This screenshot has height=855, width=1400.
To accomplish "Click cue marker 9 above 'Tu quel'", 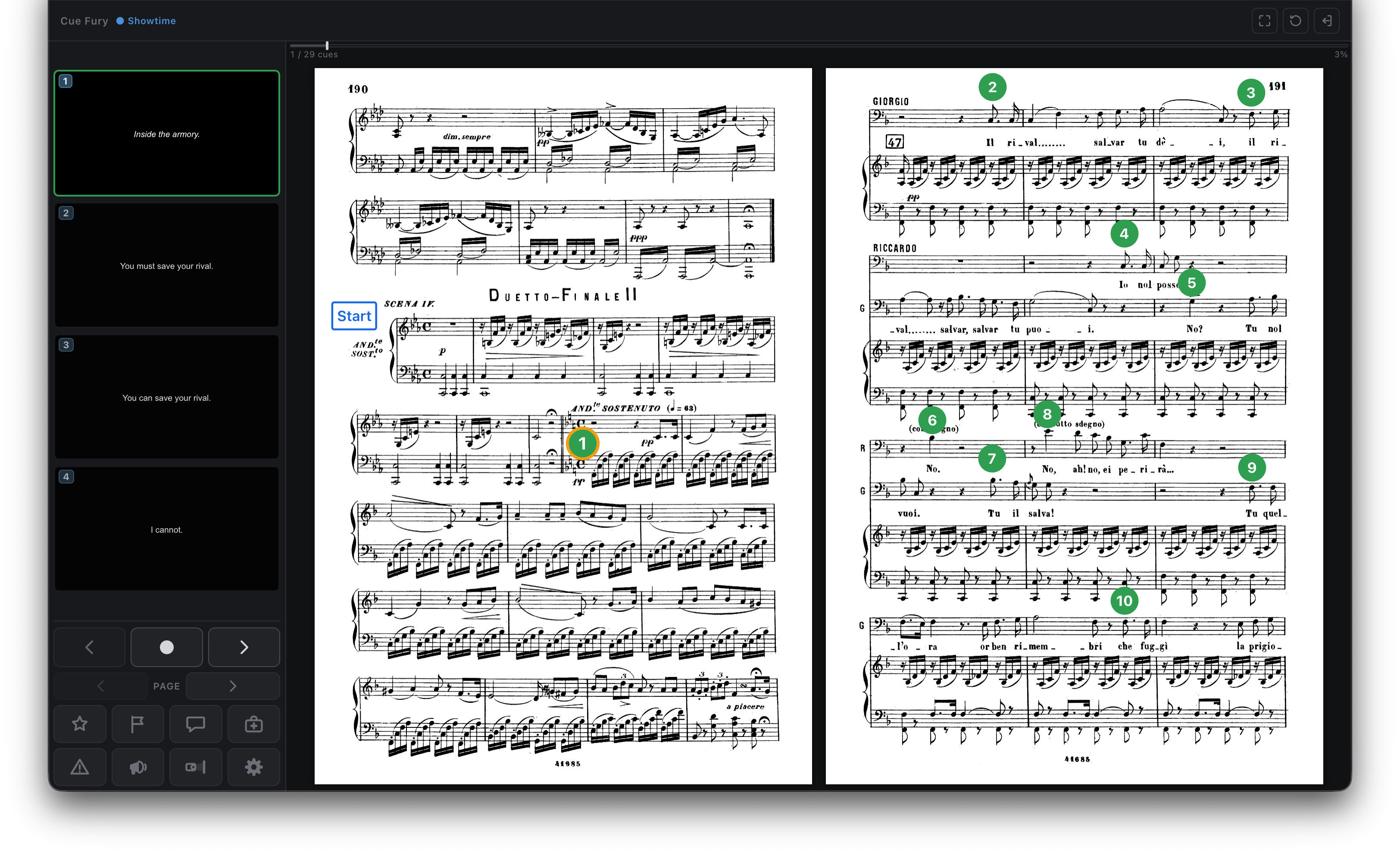I will pyautogui.click(x=1251, y=467).
